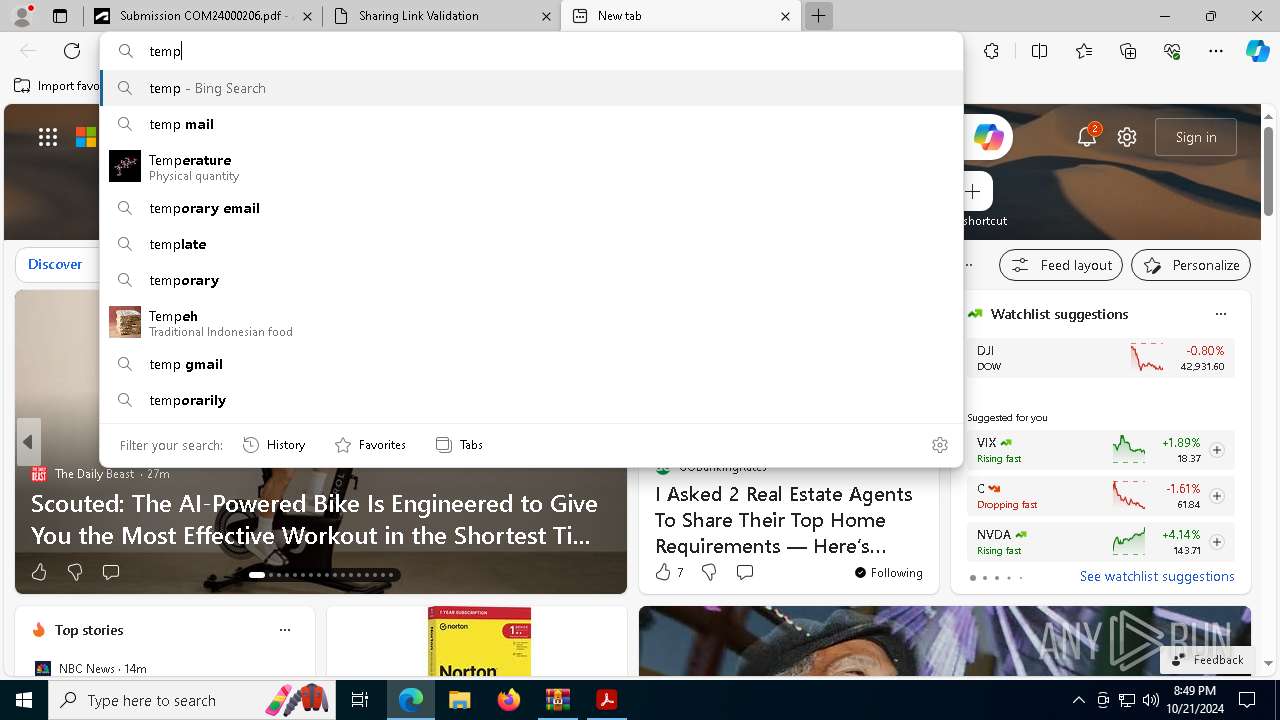Open Top stories more options menu
This screenshot has width=1280, height=720.
(x=285, y=630)
